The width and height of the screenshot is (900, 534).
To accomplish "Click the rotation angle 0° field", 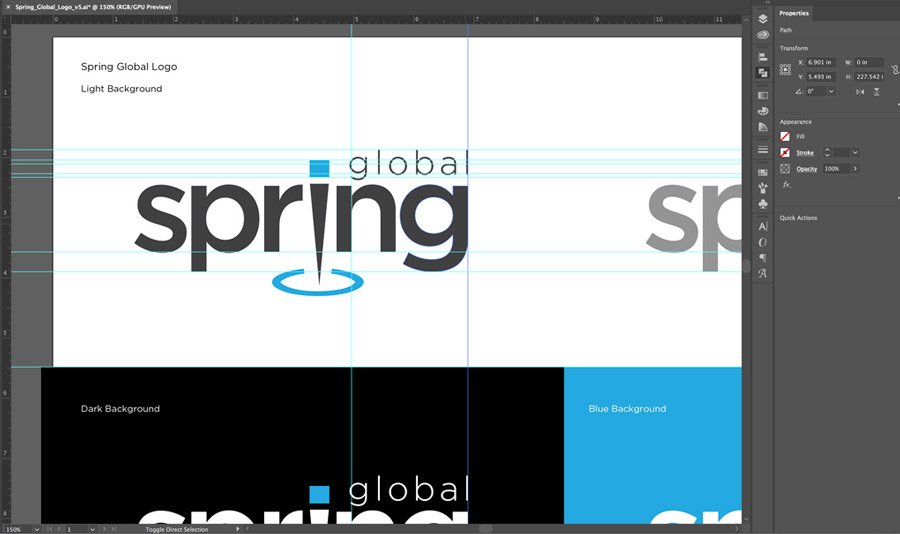I will pos(816,91).
